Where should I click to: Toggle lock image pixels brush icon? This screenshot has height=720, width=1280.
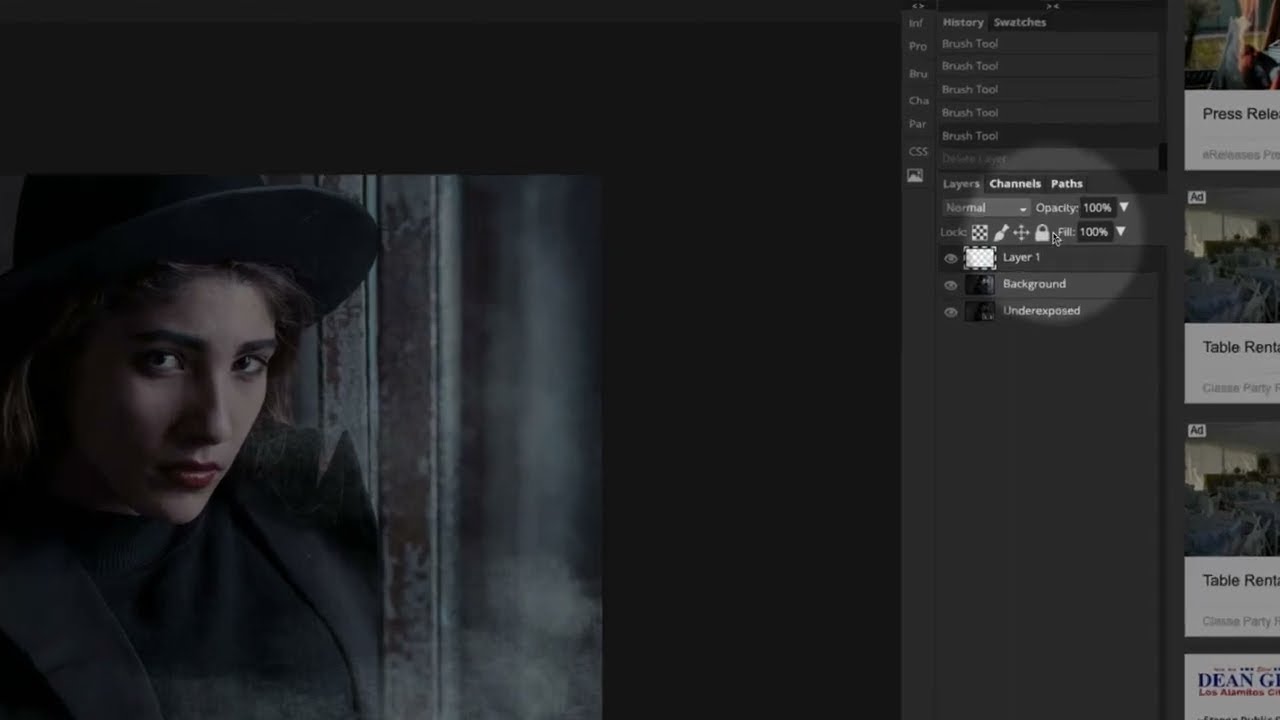point(1001,232)
